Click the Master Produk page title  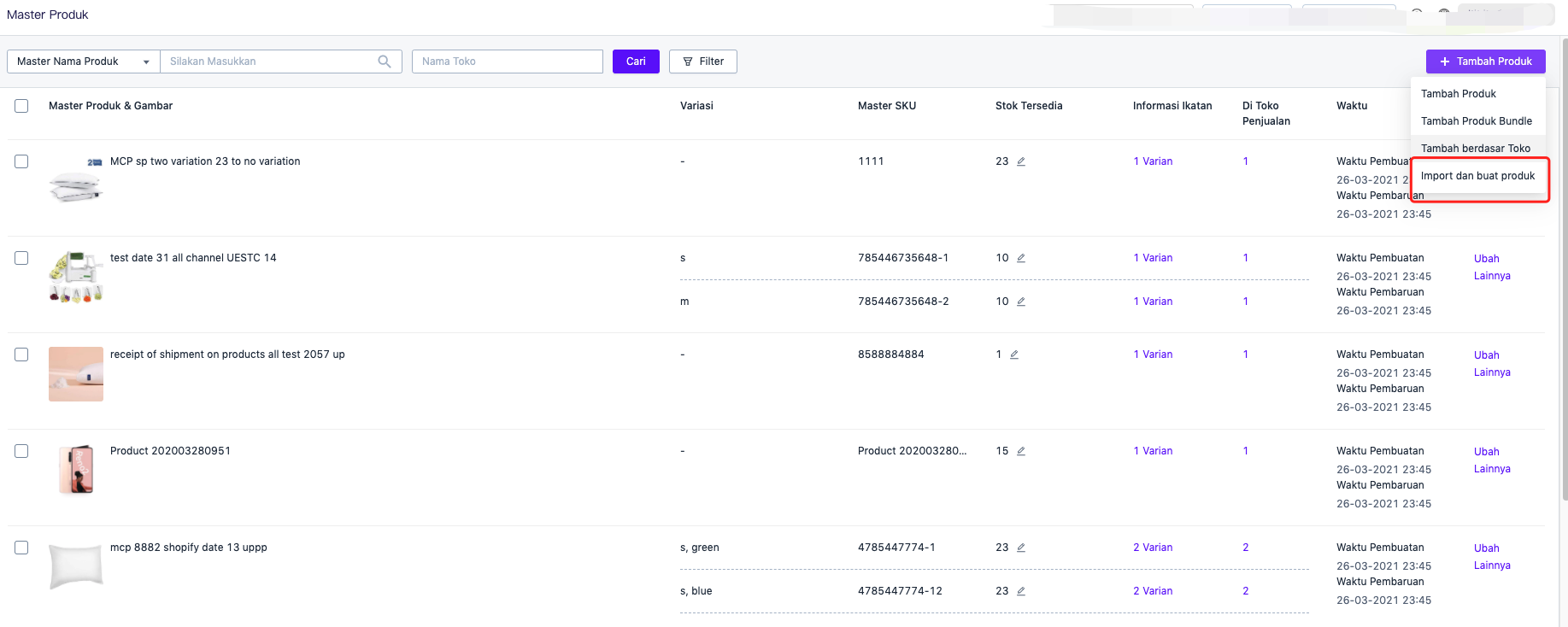[x=48, y=15]
